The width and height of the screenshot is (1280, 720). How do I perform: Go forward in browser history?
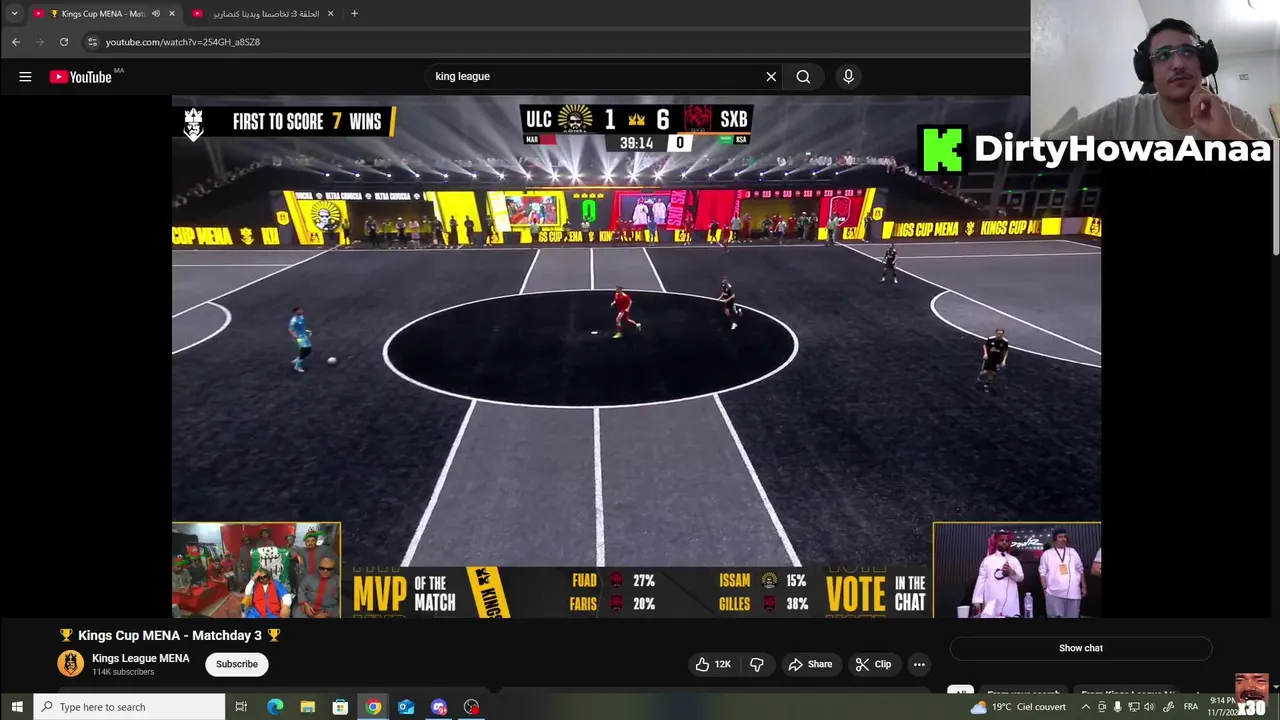point(40,42)
